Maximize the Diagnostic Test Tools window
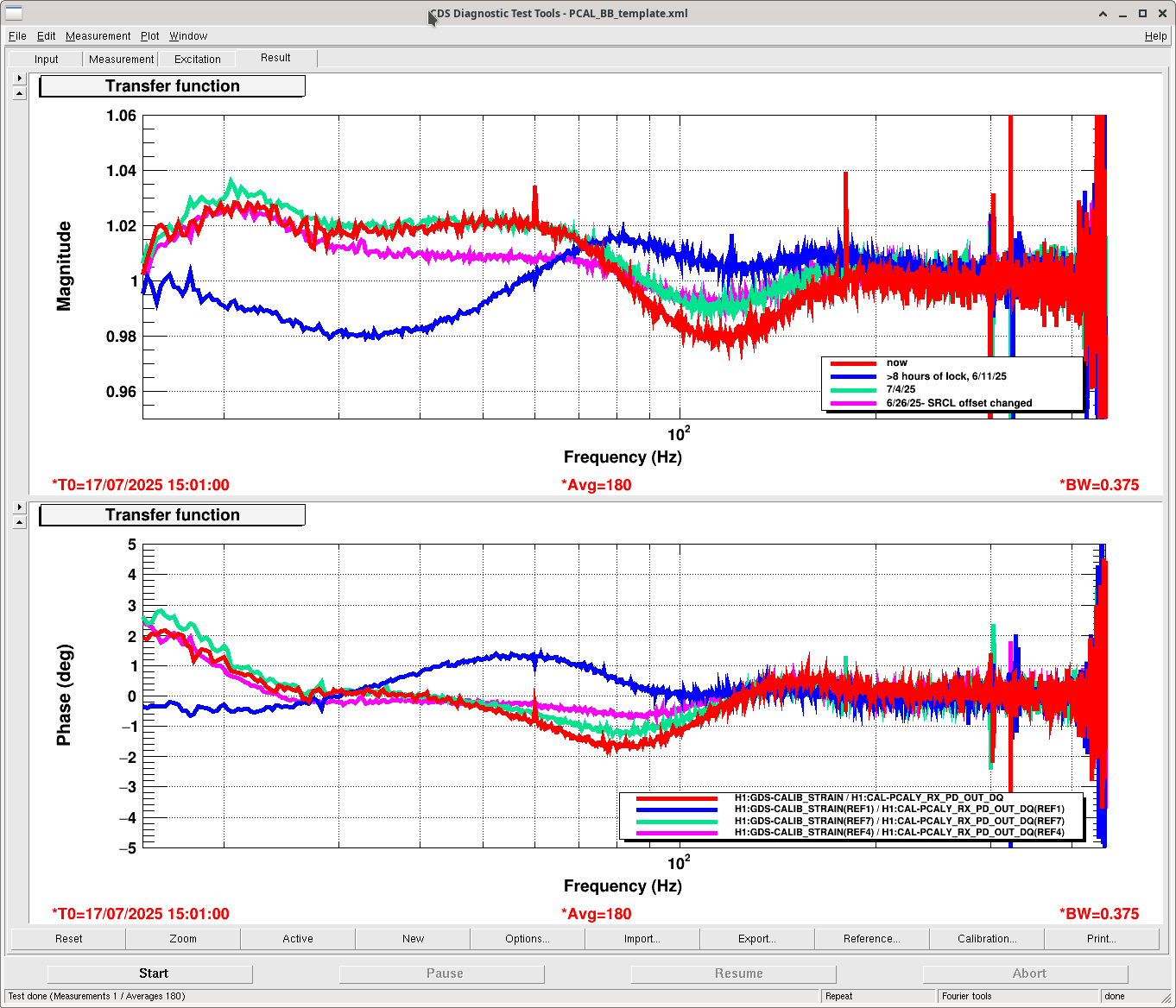Image resolution: width=1176 pixels, height=1008 pixels. click(1142, 14)
